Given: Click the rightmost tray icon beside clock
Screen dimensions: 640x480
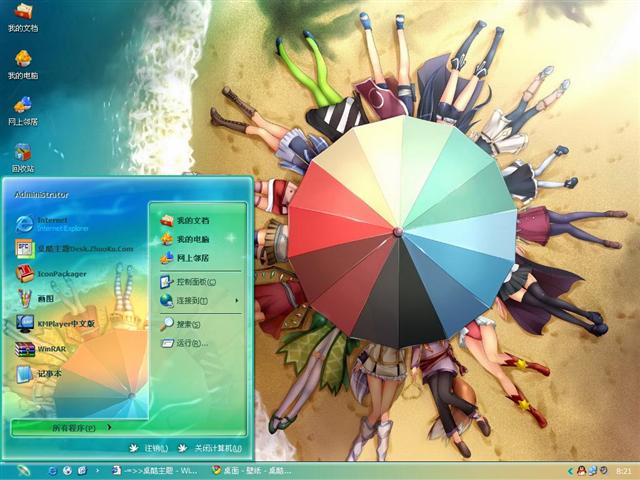Looking at the screenshot, I should coord(603,471).
